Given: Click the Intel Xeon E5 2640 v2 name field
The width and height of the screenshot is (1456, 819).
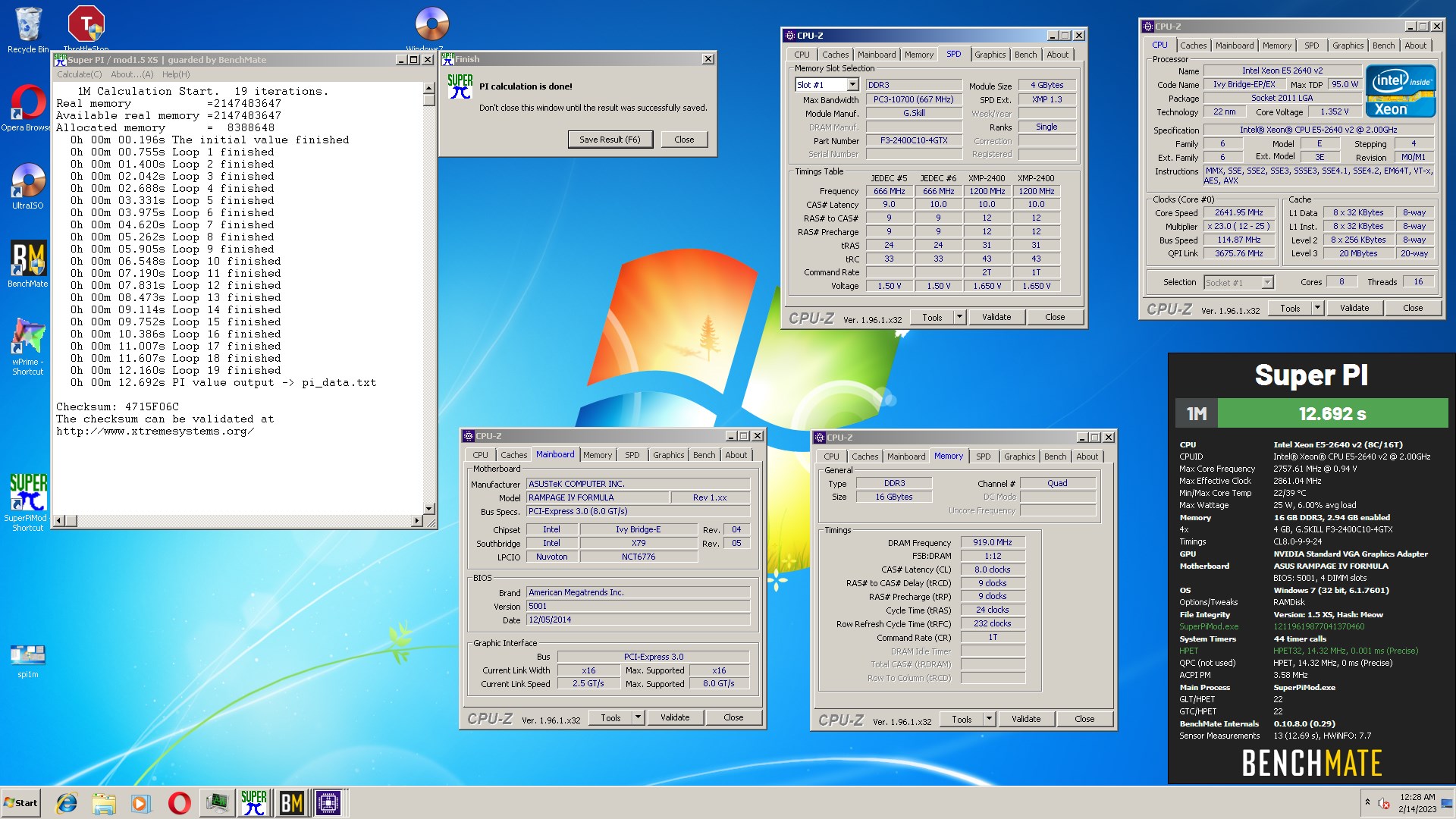Looking at the screenshot, I should pyautogui.click(x=1282, y=71).
